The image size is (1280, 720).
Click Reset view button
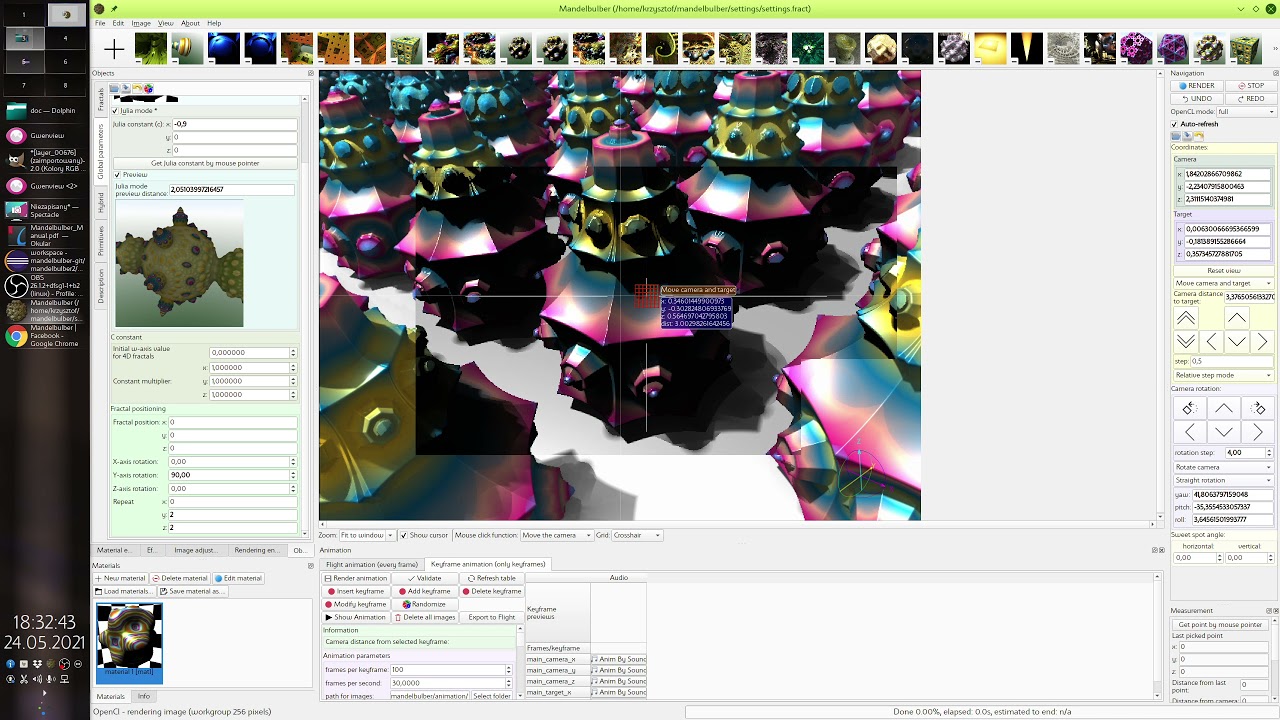[1223, 270]
